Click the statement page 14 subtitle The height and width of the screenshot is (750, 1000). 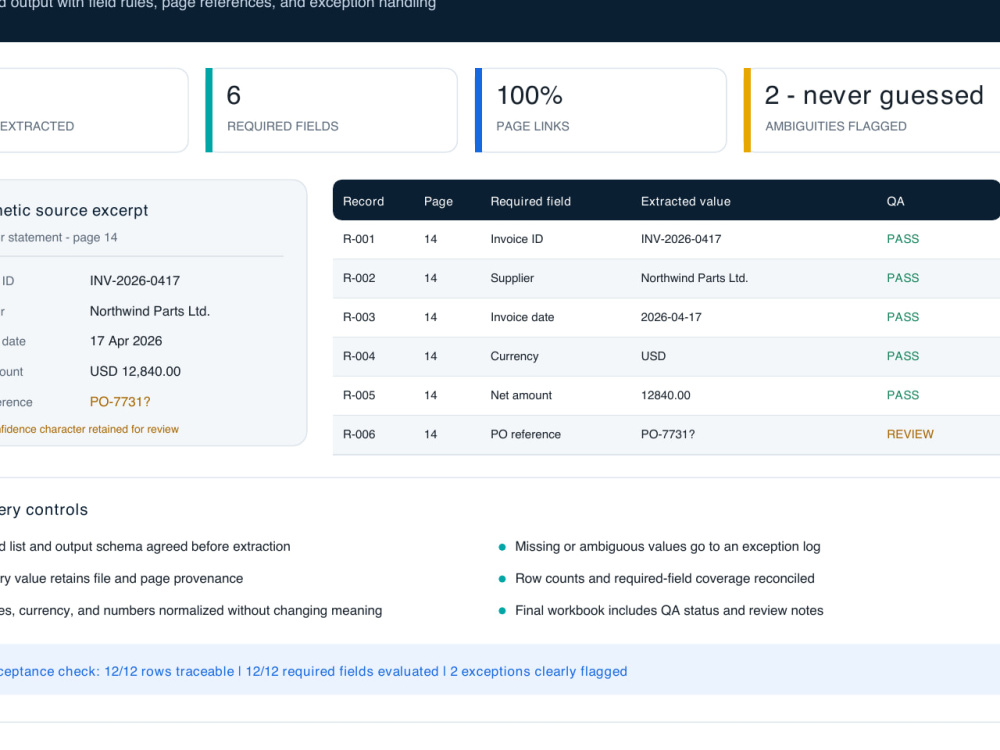coord(59,237)
